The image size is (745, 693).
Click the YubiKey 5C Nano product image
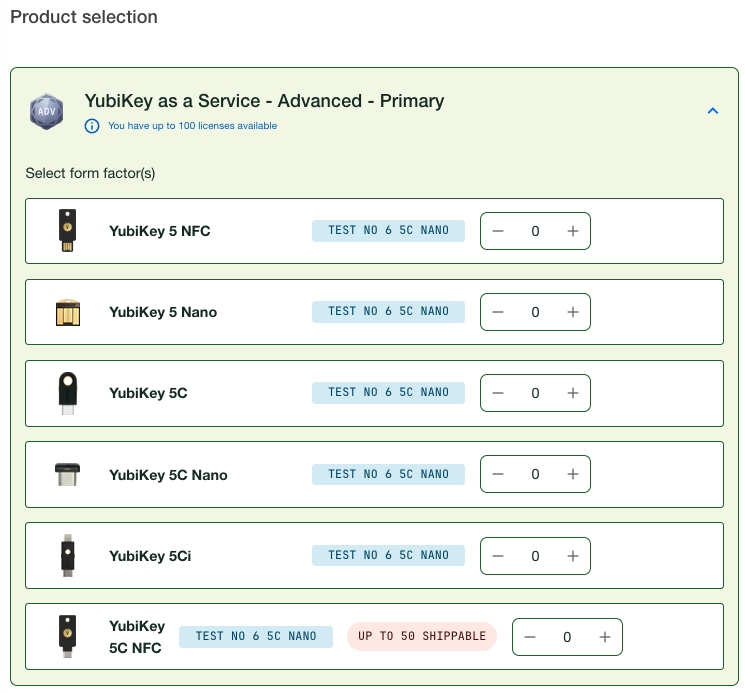[67, 474]
